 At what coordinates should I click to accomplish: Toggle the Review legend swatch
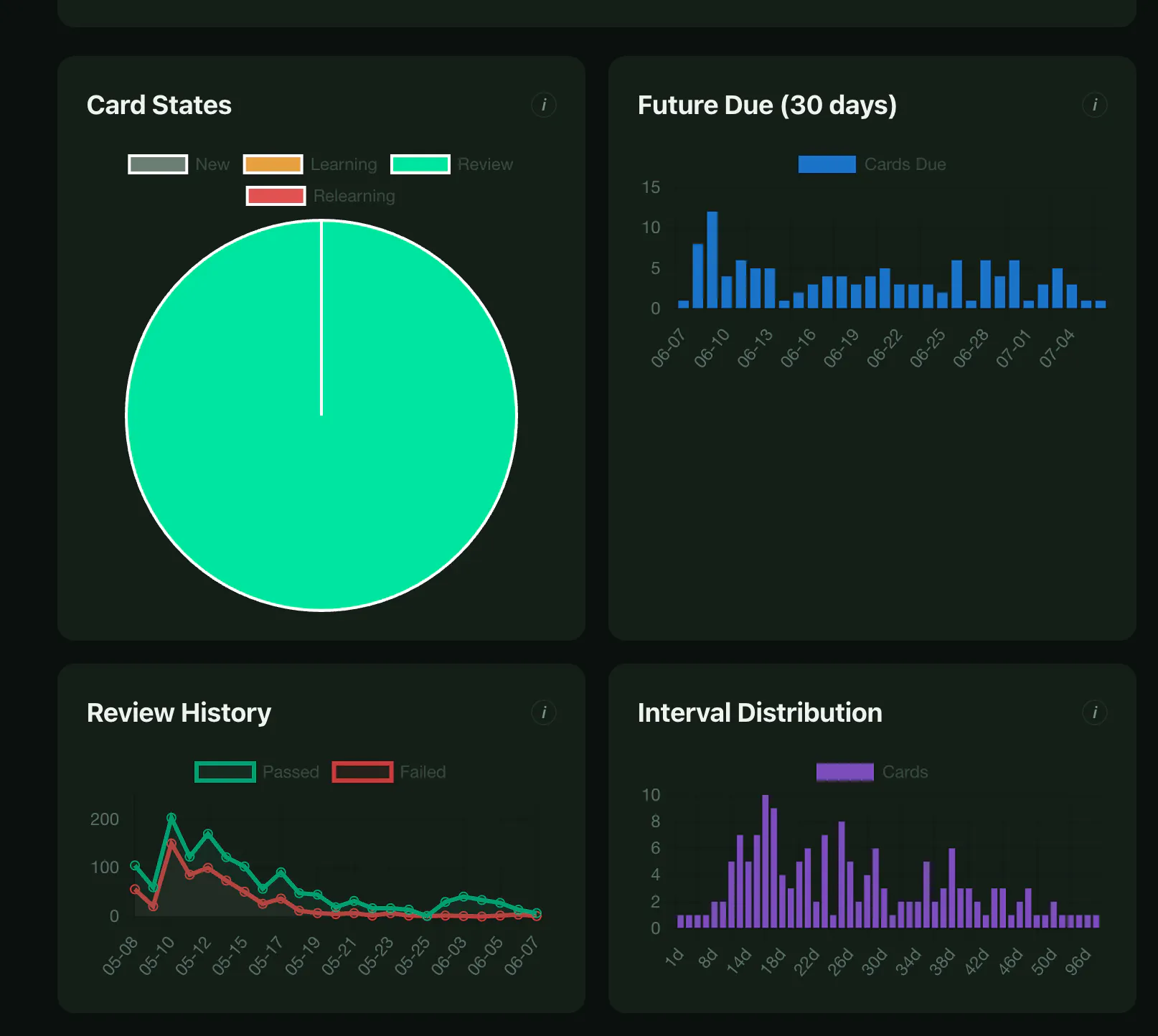pos(420,164)
